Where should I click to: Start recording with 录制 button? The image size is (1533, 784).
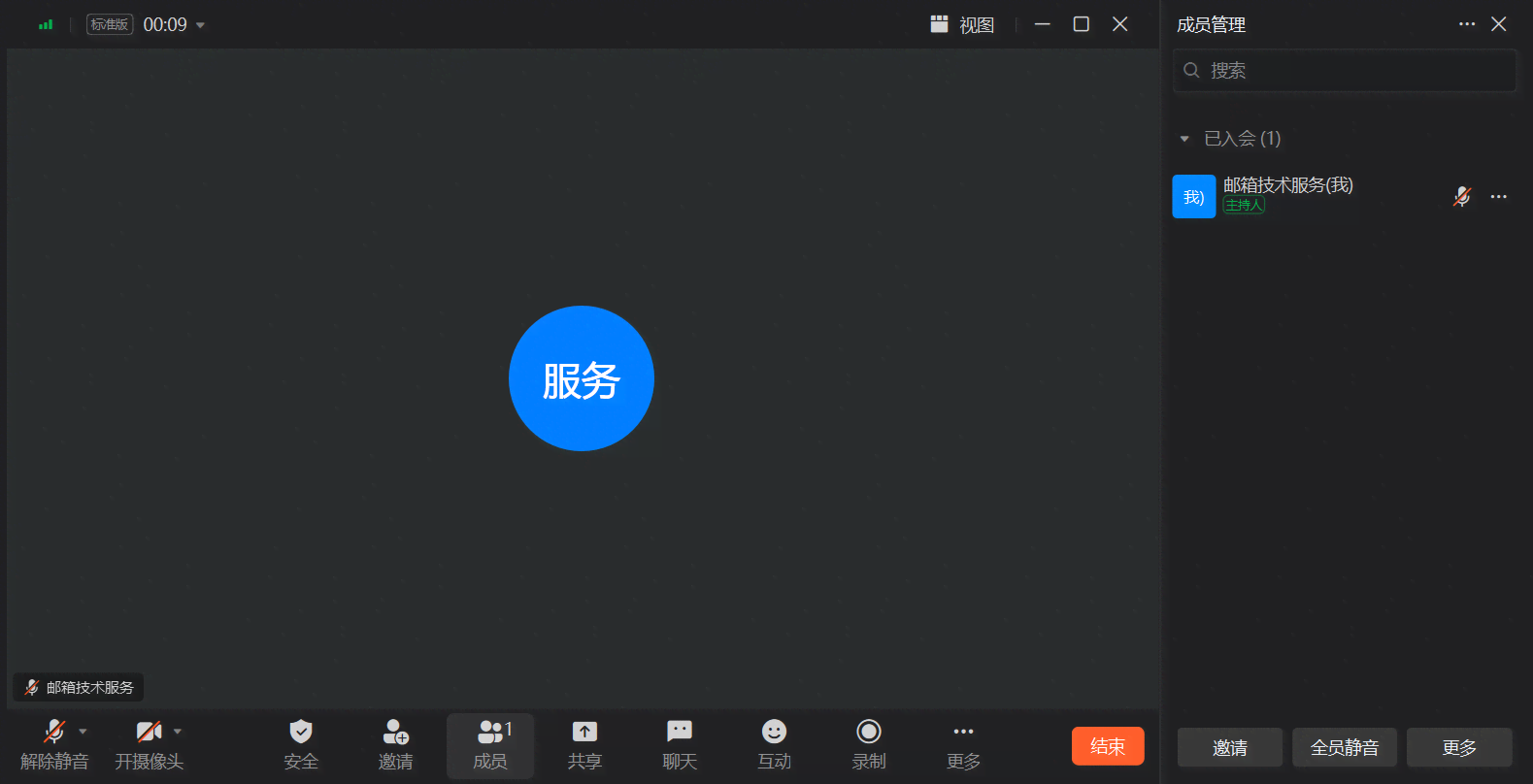point(869,745)
